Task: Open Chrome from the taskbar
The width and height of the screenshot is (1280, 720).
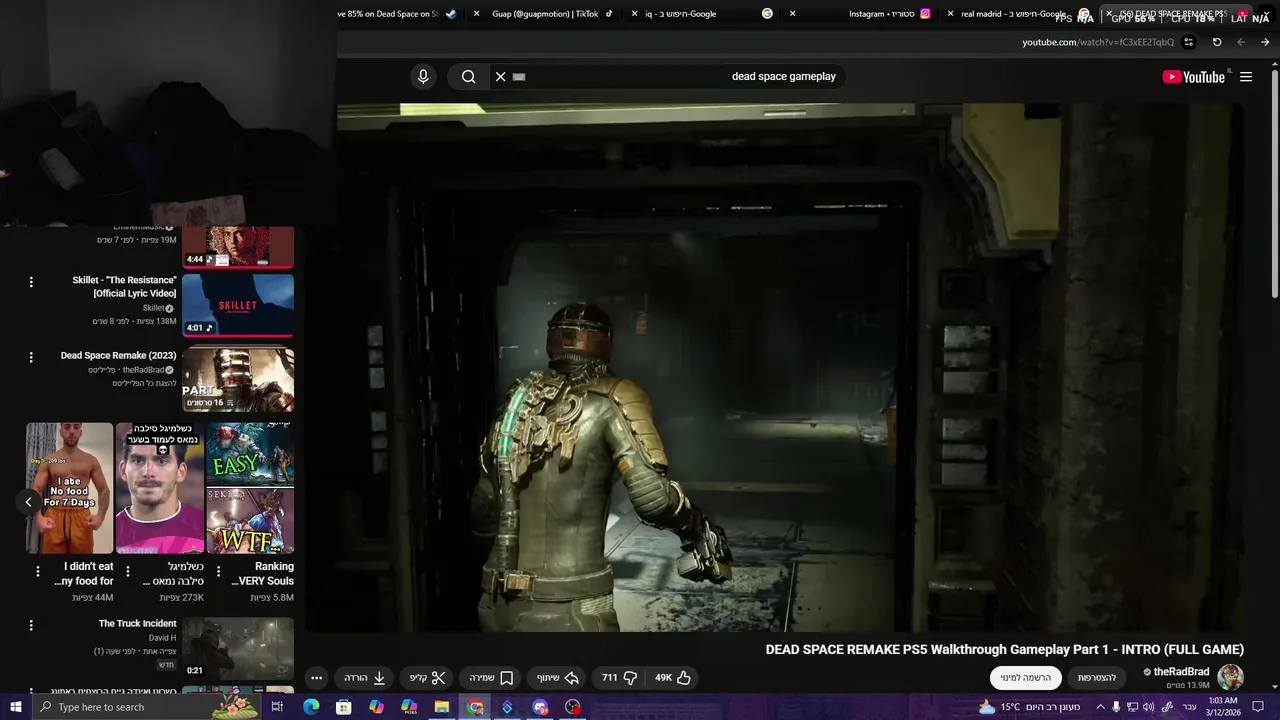Action: [x=475, y=707]
